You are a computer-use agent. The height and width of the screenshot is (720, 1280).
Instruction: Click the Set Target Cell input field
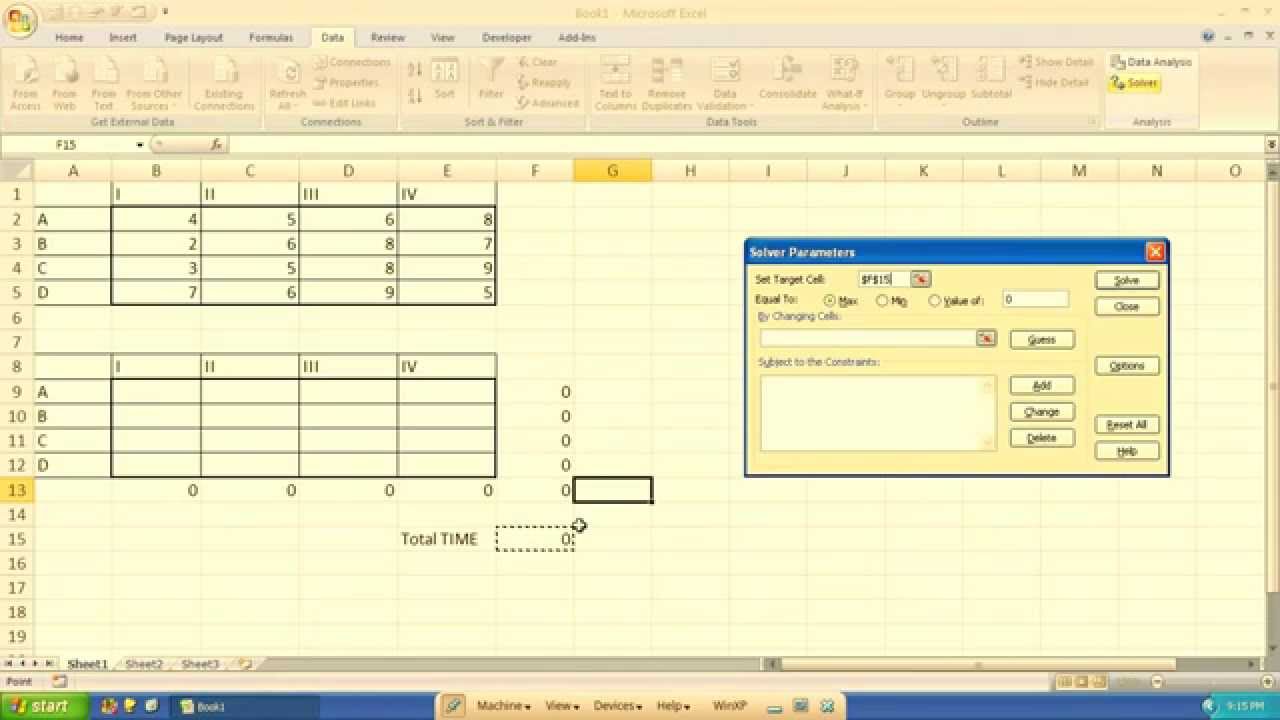click(x=884, y=280)
